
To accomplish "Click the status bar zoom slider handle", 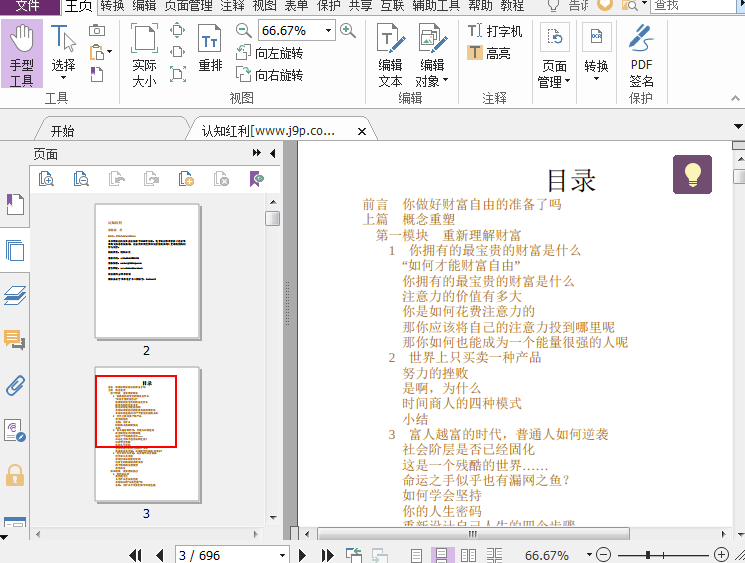I will [x=648, y=554].
